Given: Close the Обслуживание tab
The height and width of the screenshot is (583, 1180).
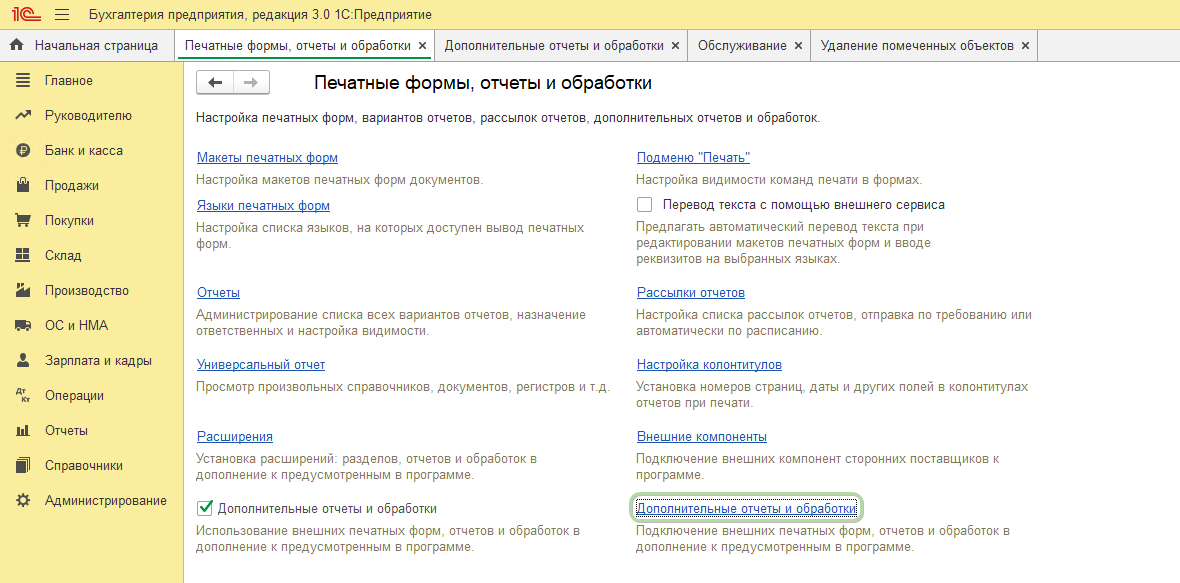Looking at the screenshot, I should point(798,45).
